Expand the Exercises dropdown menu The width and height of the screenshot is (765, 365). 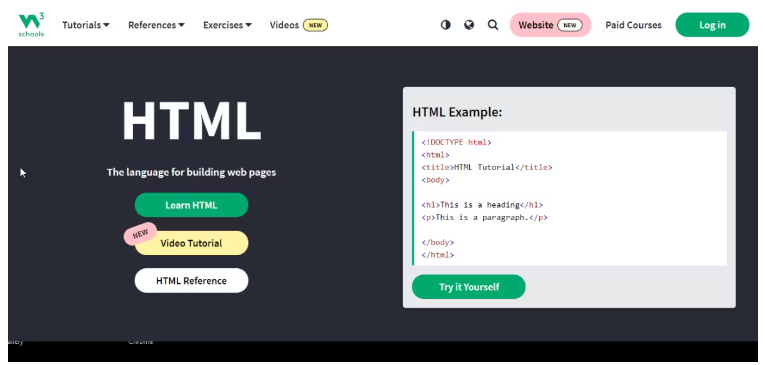[227, 25]
